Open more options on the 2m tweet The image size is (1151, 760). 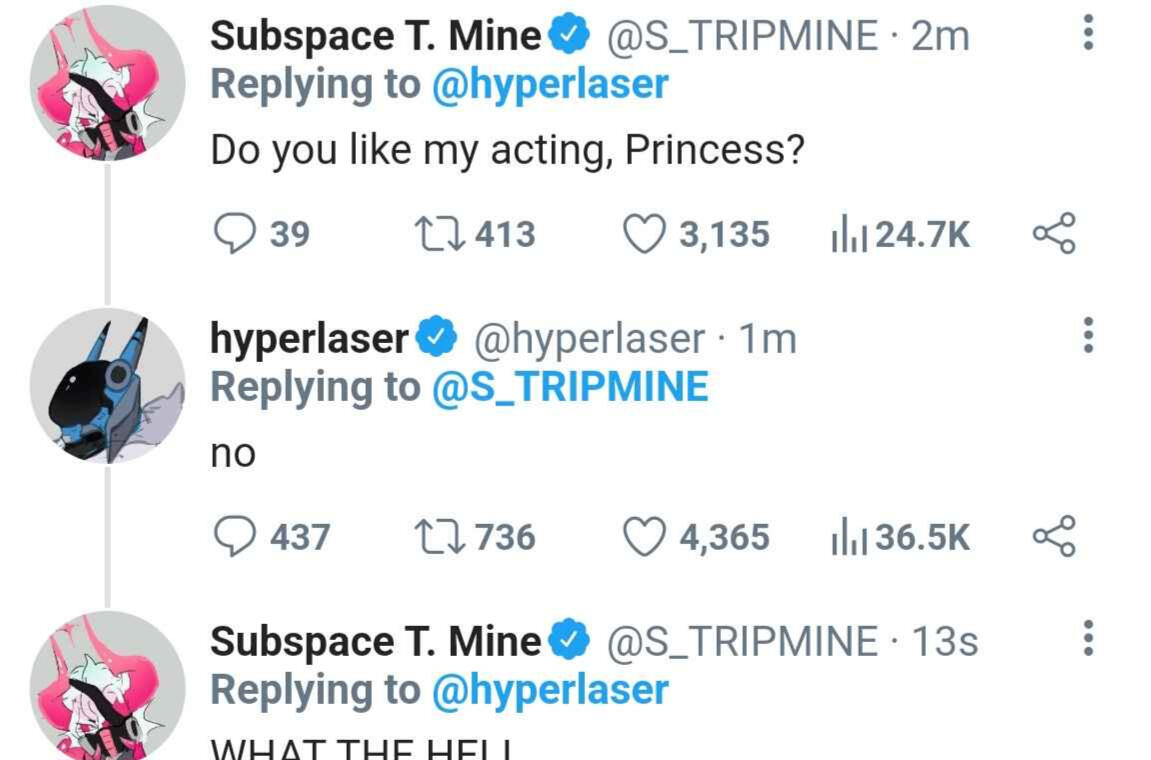pyautogui.click(x=1088, y=33)
